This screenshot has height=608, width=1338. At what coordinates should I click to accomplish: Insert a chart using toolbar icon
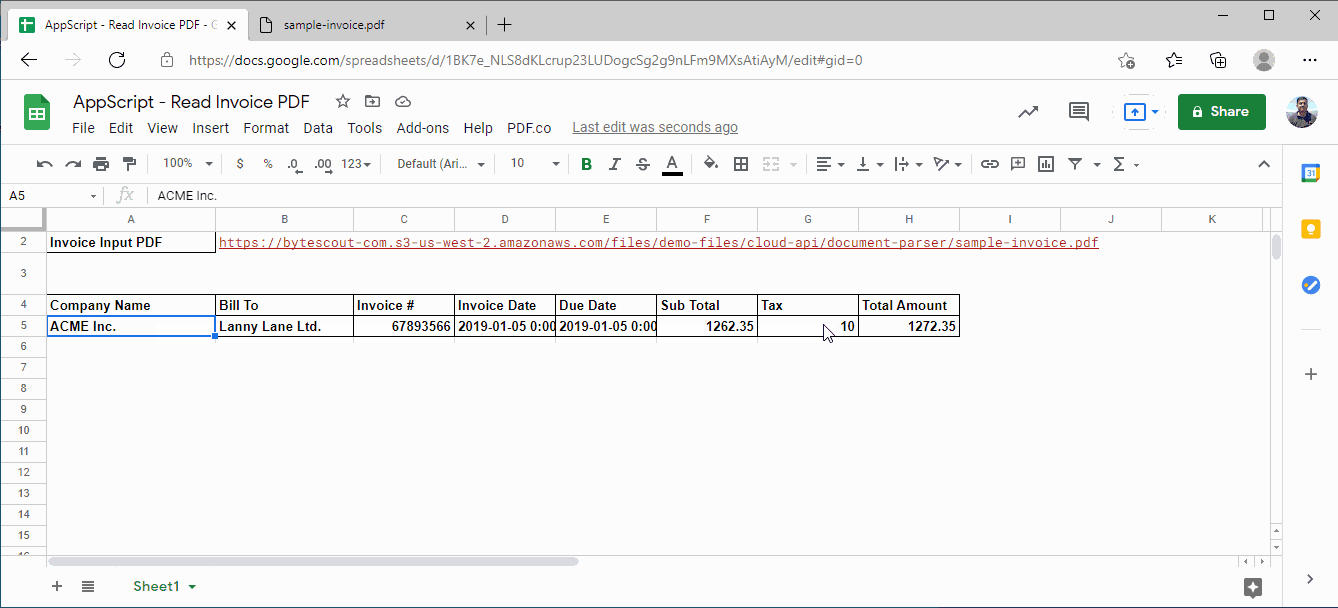[x=1046, y=164]
